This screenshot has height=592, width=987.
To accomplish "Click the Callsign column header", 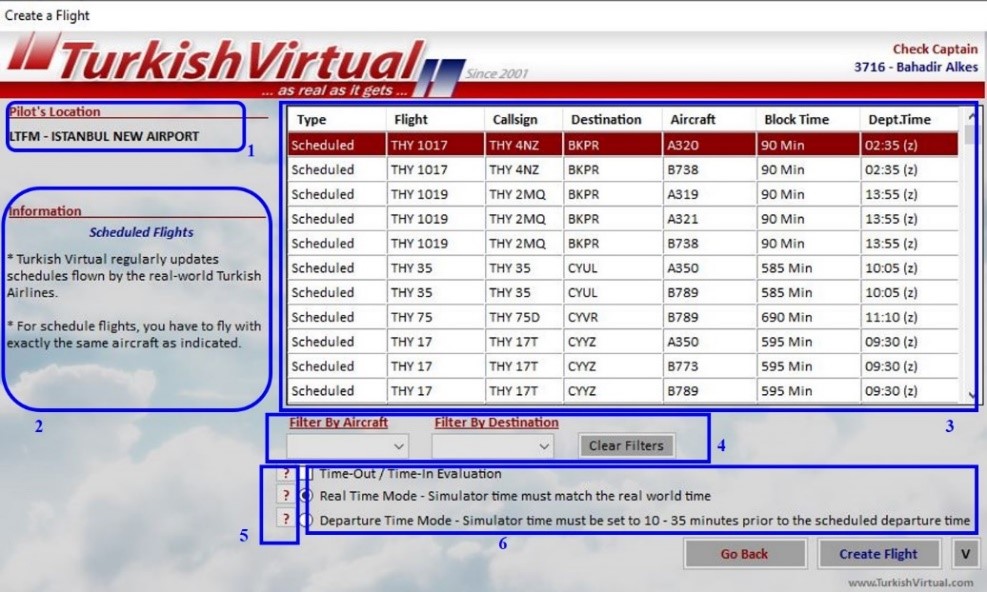I will point(524,120).
